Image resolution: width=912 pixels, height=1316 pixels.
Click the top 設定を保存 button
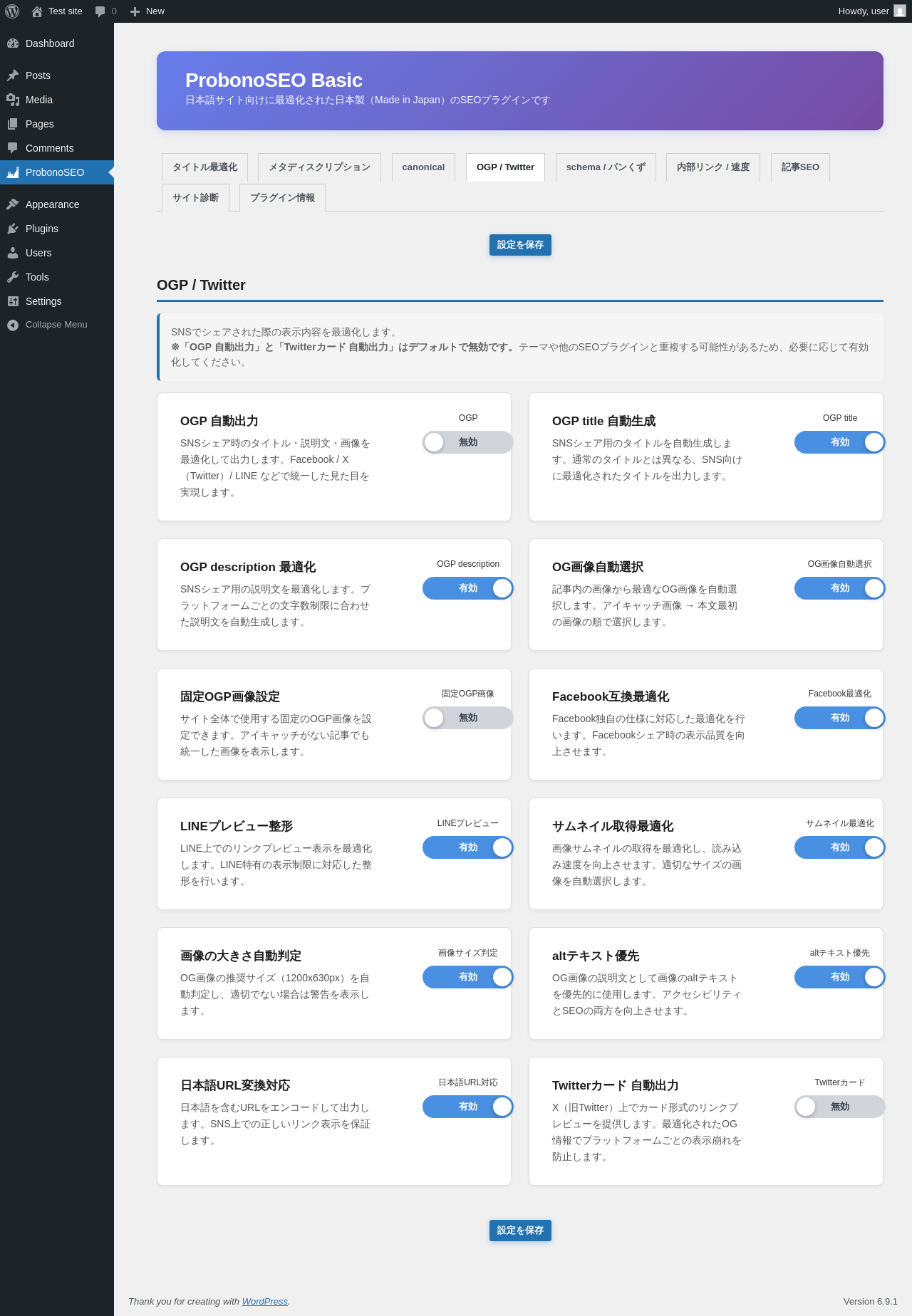(x=520, y=245)
